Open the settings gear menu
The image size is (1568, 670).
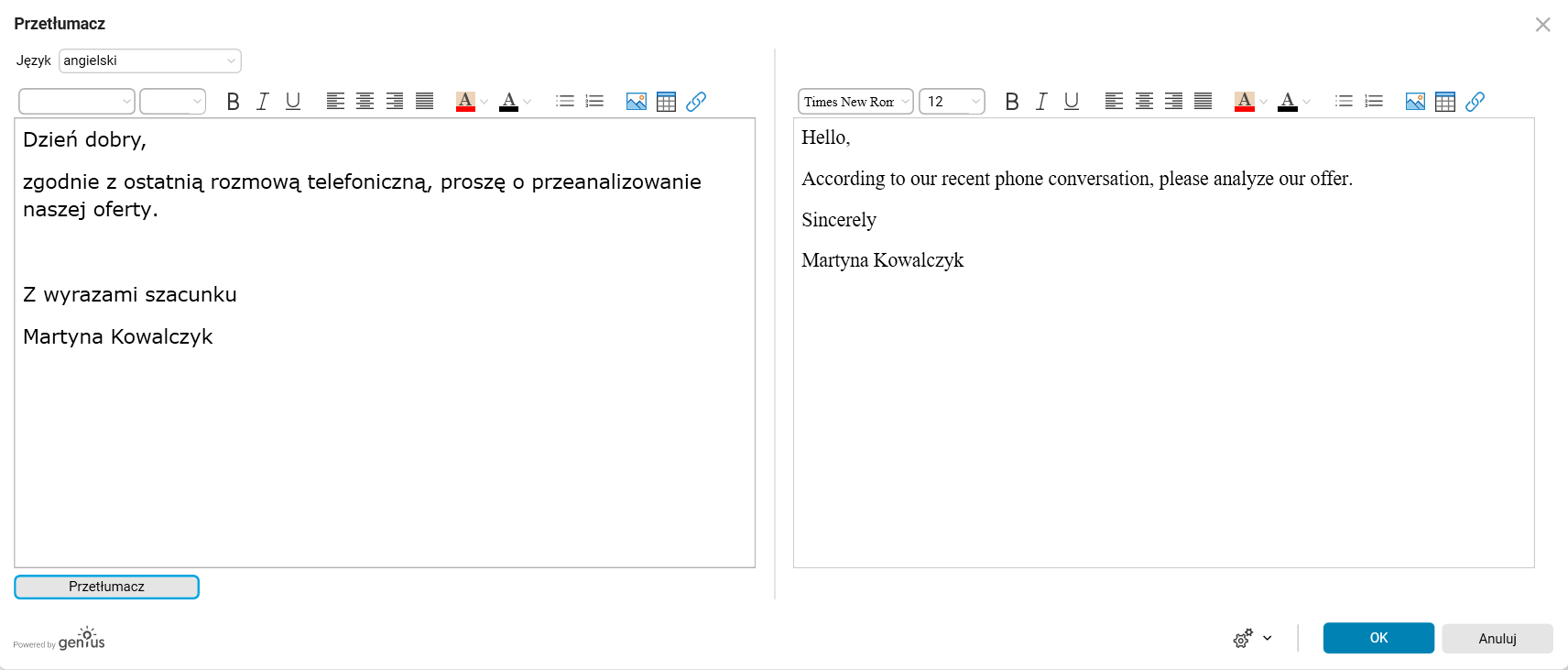tap(1252, 639)
